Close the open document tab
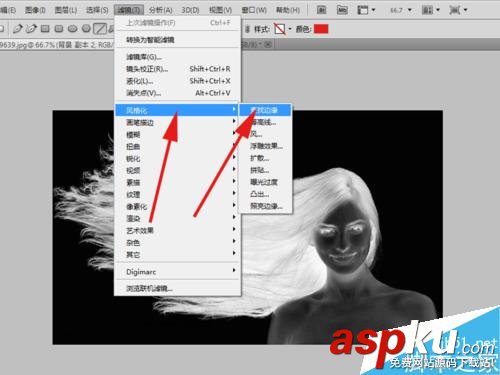The height and width of the screenshot is (375, 500). pyautogui.click(x=268, y=44)
